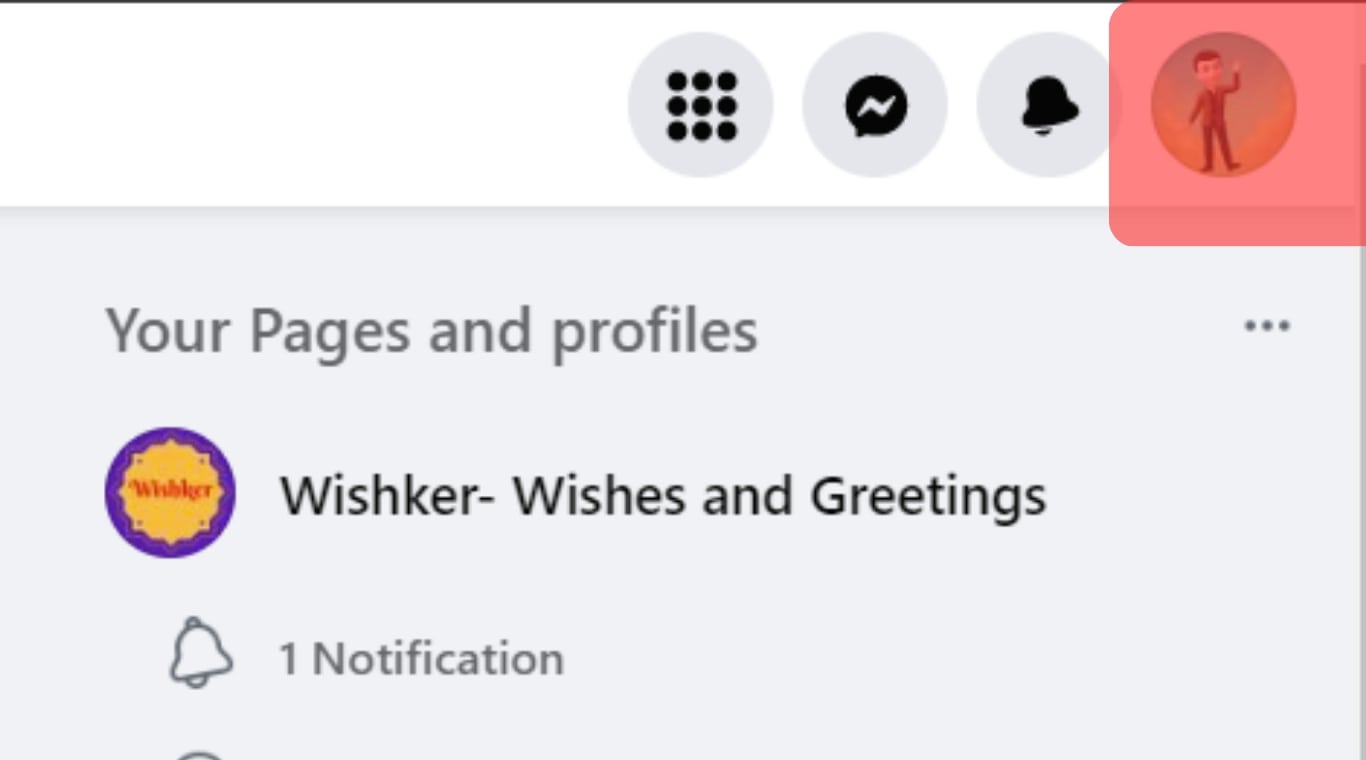Open the notifications bell in top bar

coord(1048,104)
